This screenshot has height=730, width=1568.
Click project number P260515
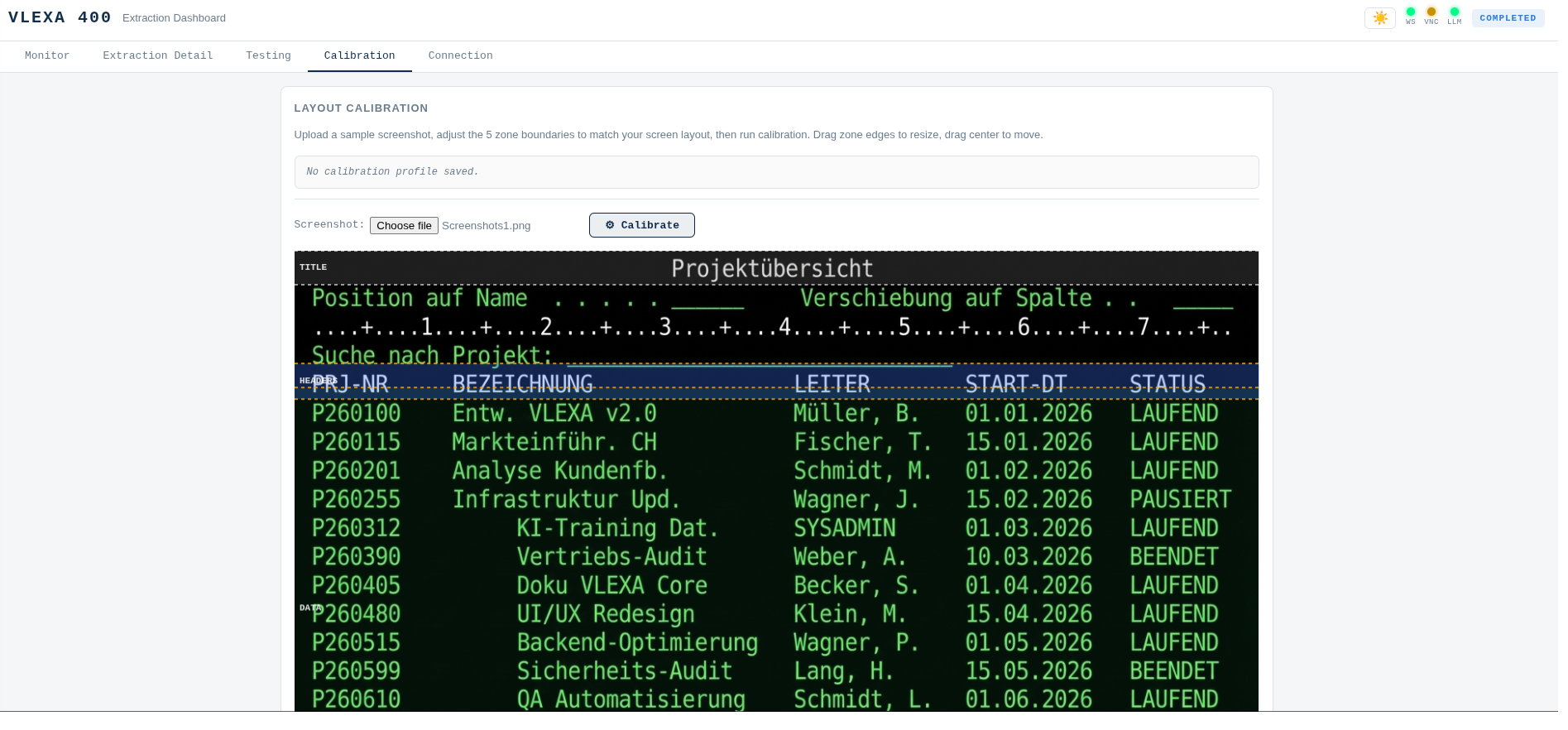pyautogui.click(x=356, y=642)
